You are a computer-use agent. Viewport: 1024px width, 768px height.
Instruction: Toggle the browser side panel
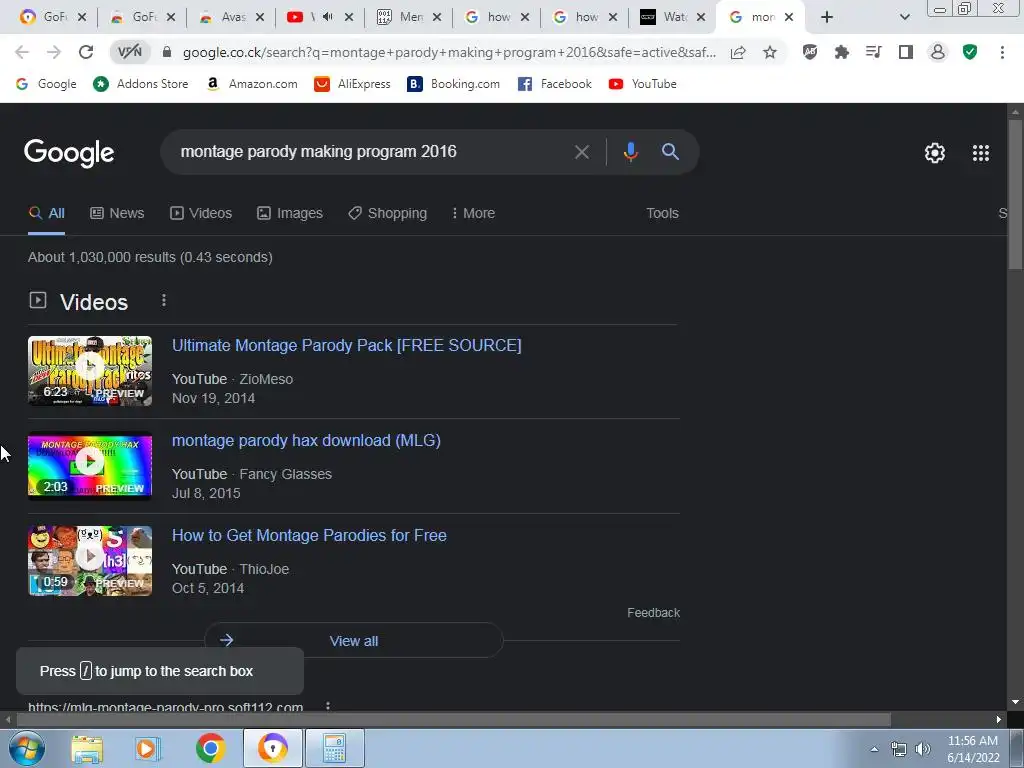click(906, 52)
